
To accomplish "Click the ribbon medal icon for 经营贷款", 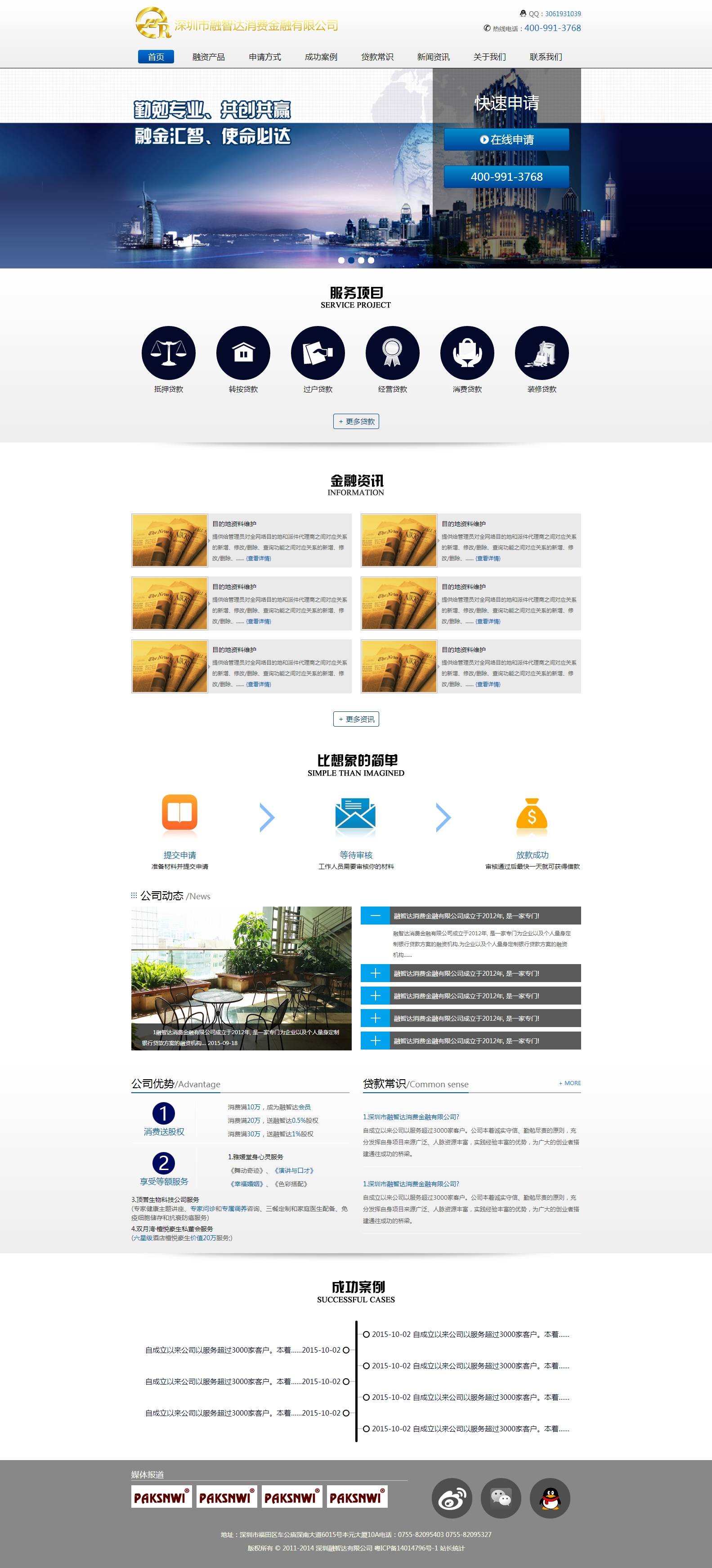I will coord(392,353).
